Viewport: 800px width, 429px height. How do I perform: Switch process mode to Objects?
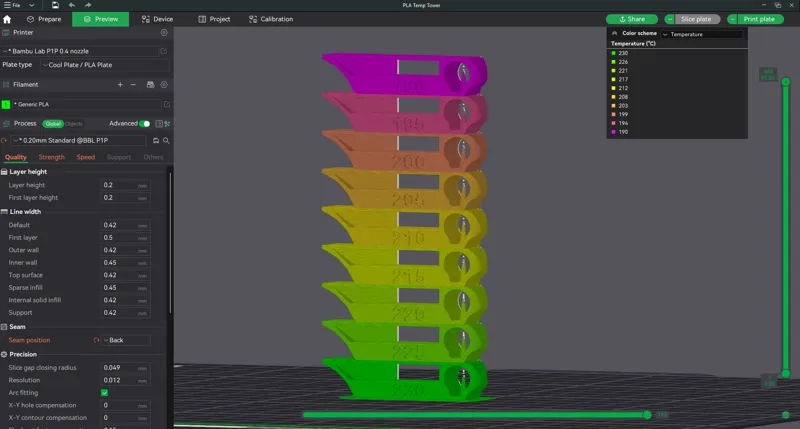[73, 123]
